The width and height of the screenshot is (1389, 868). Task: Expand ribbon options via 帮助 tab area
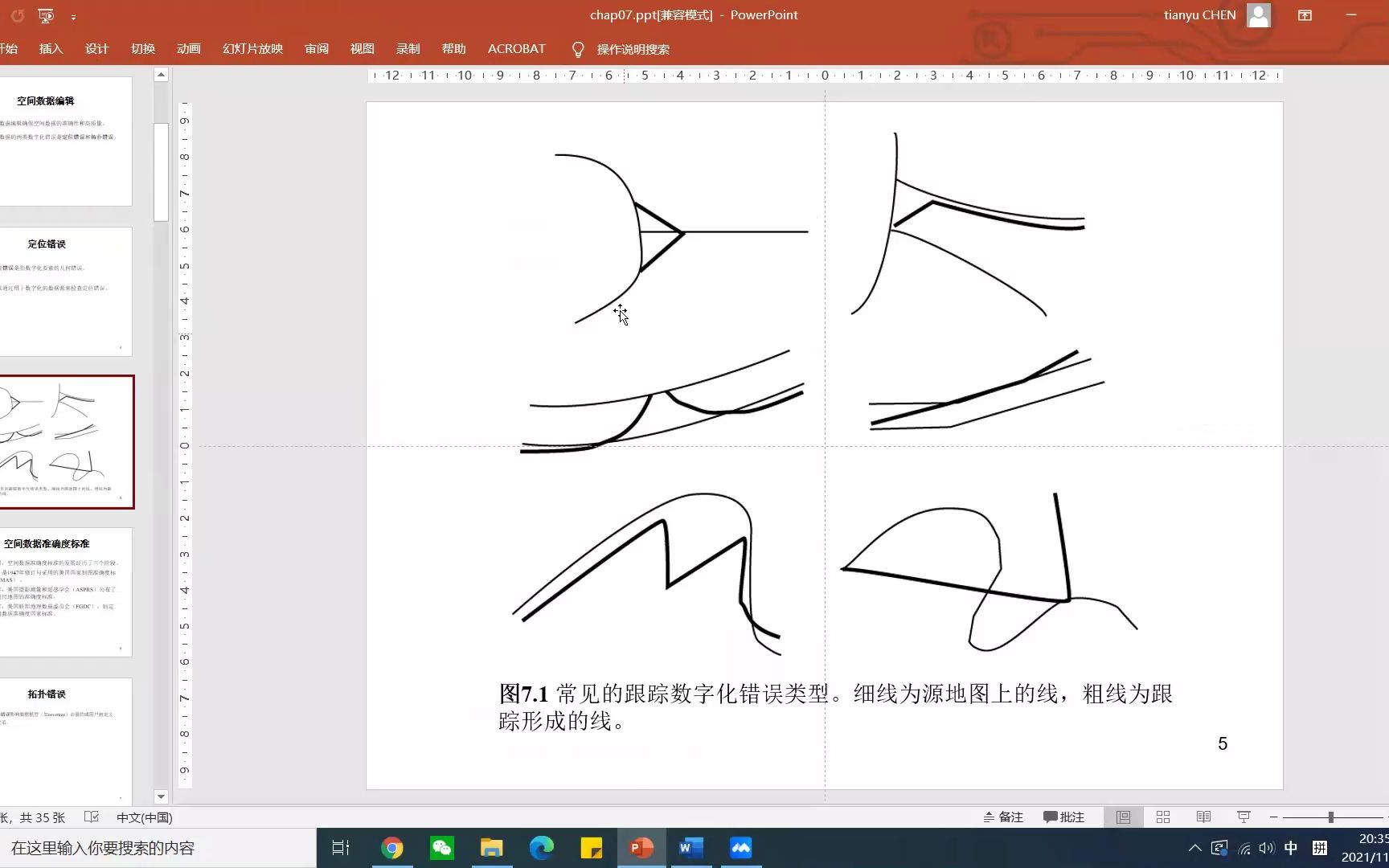point(453,49)
